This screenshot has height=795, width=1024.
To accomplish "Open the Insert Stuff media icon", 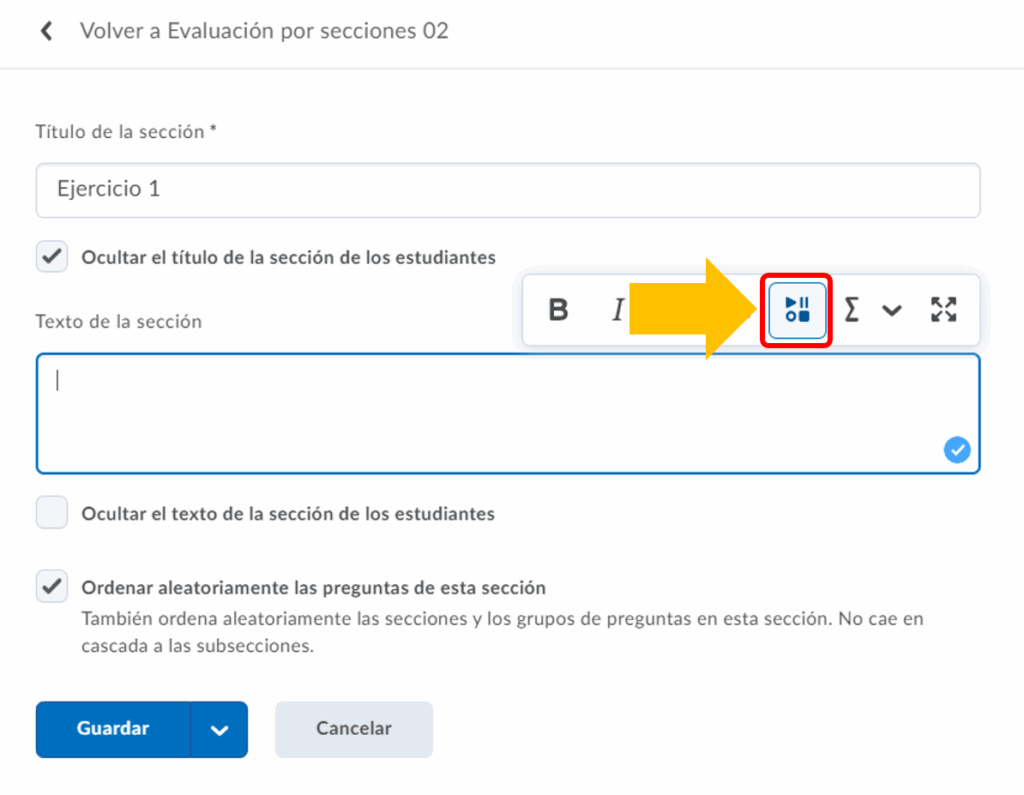I will [797, 310].
